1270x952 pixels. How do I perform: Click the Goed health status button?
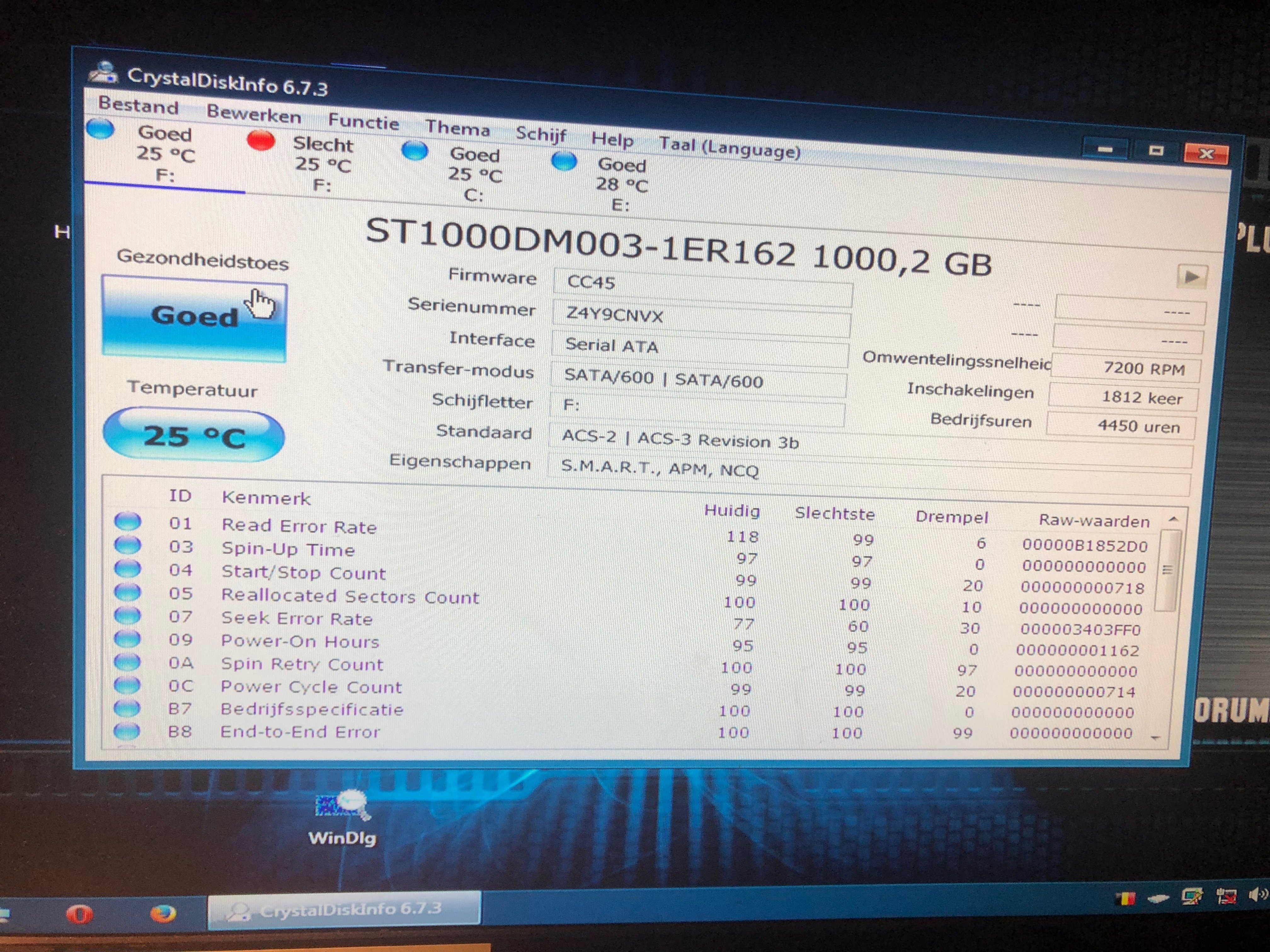[x=194, y=319]
